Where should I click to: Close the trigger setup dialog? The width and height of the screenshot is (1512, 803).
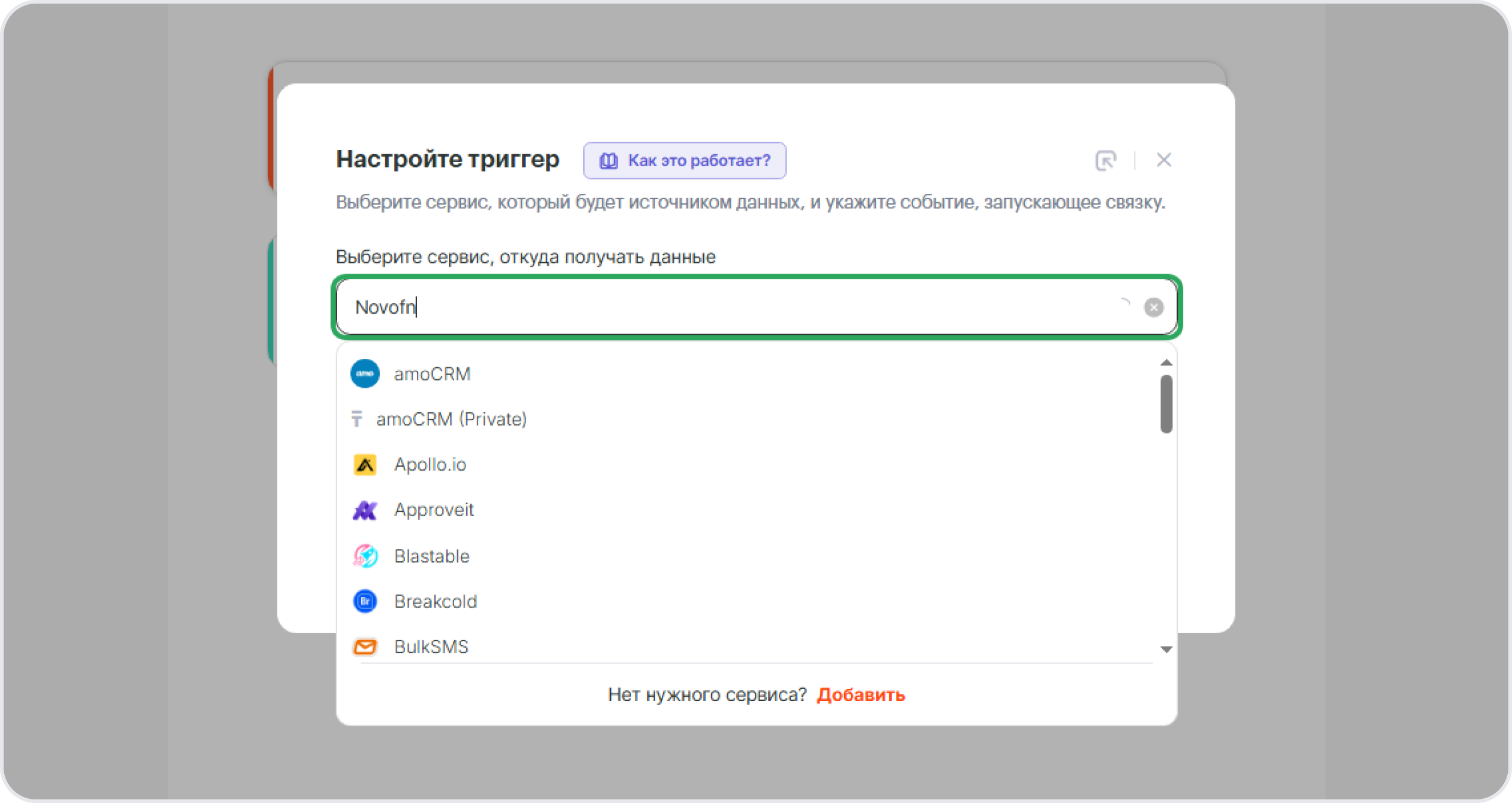(x=1163, y=160)
